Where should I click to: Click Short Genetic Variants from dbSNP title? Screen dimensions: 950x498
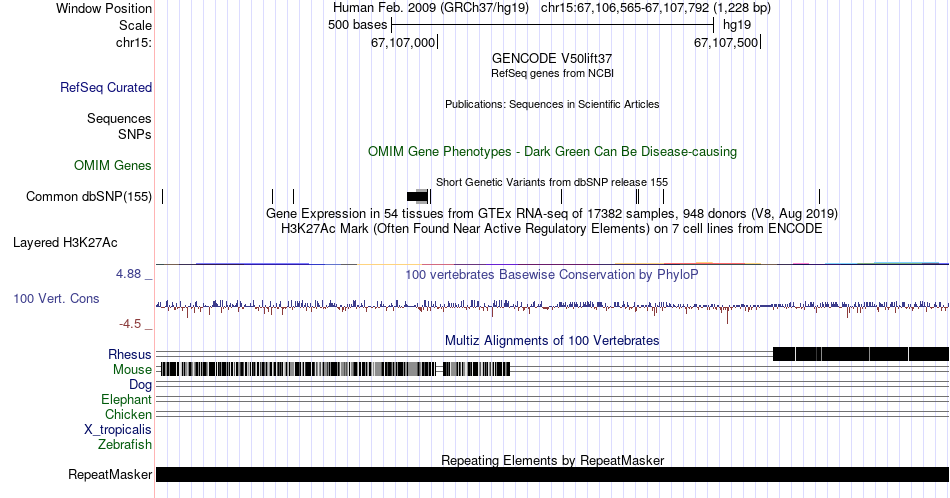(x=552, y=182)
